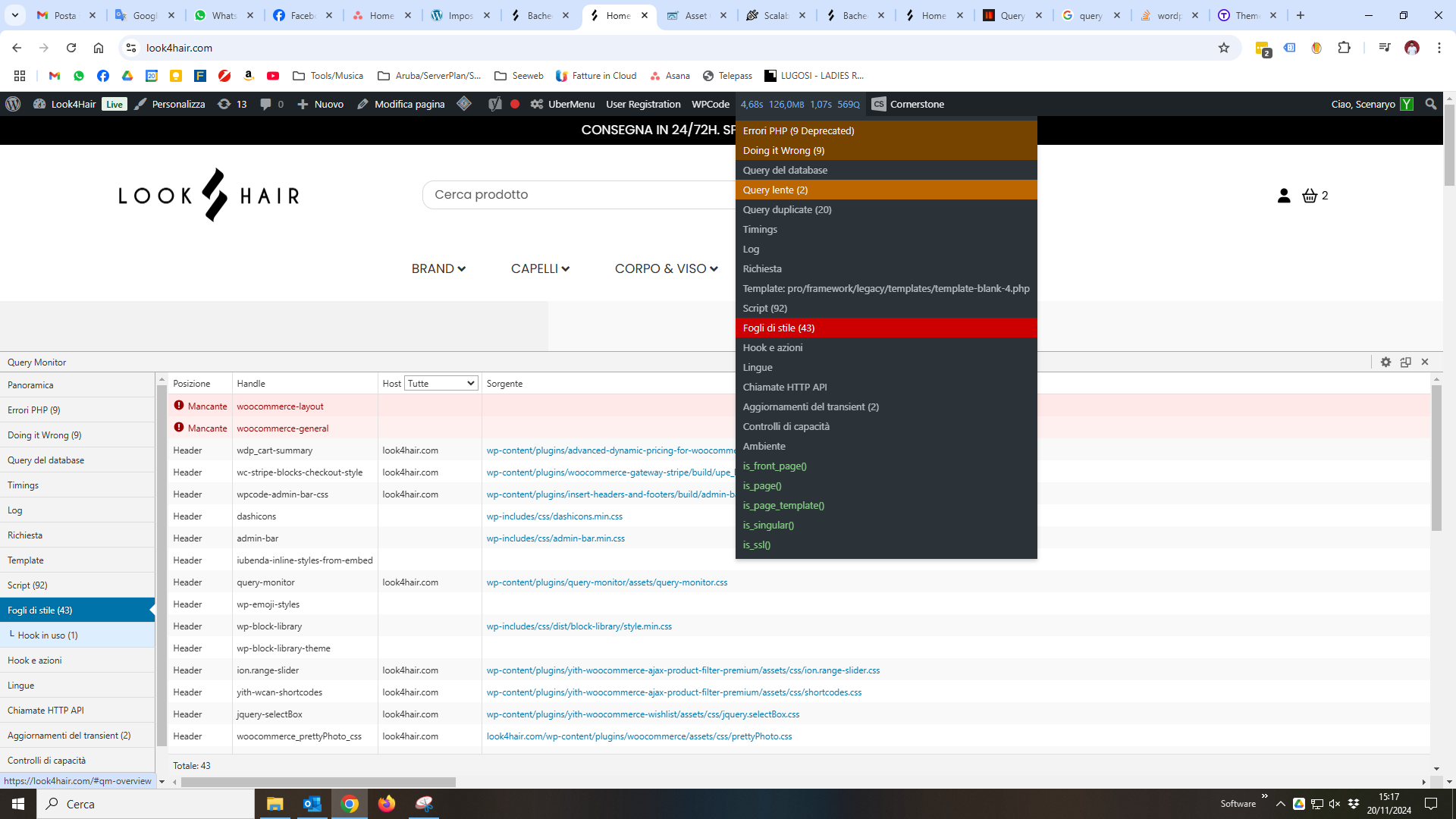
Task: Expand the CAPELLI navigation dropdown
Action: 540,268
